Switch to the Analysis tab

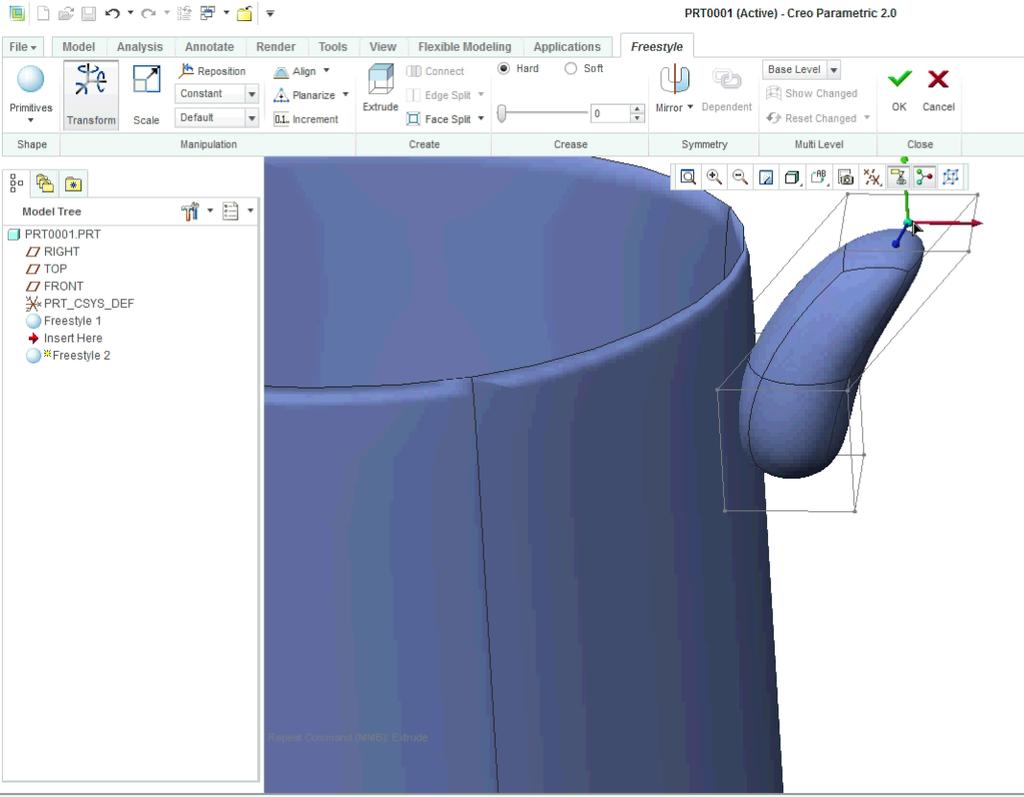click(x=140, y=47)
